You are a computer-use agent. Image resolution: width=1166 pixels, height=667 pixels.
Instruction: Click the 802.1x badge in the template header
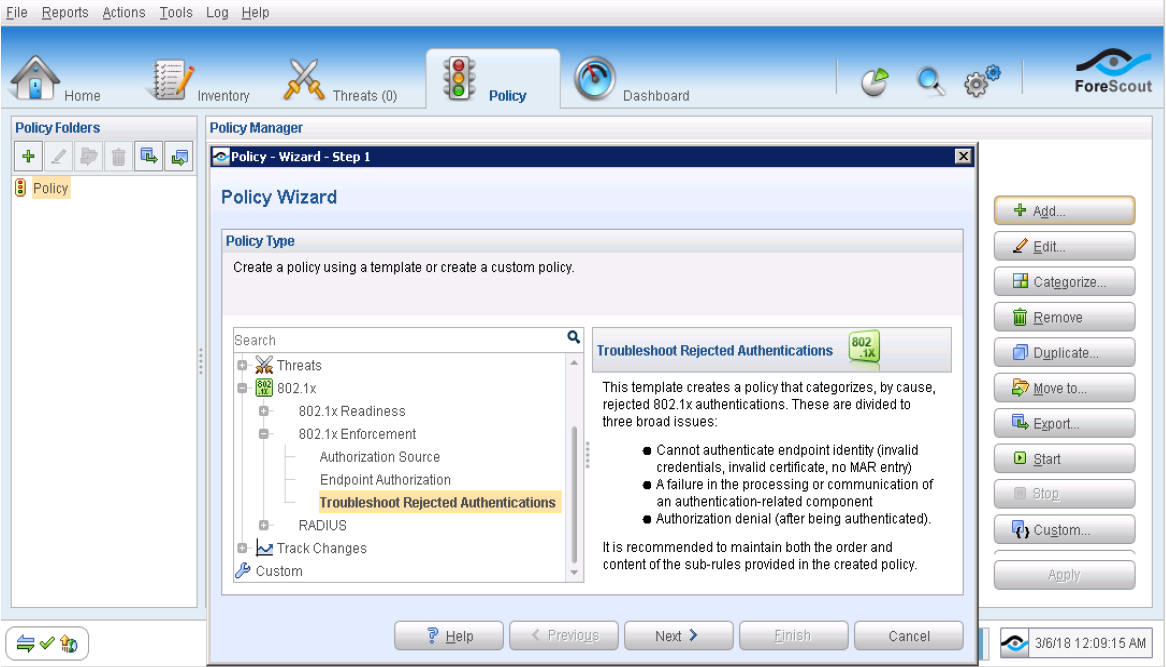click(864, 348)
